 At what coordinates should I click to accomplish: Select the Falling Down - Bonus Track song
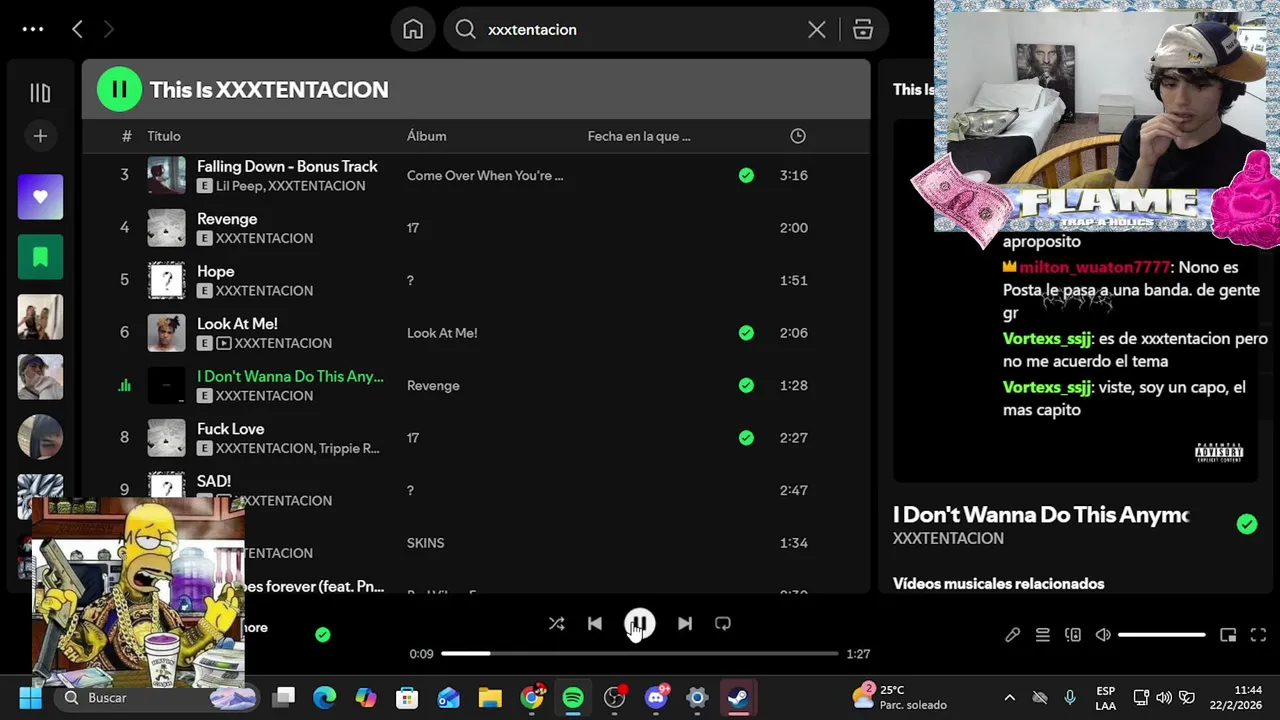(x=287, y=166)
